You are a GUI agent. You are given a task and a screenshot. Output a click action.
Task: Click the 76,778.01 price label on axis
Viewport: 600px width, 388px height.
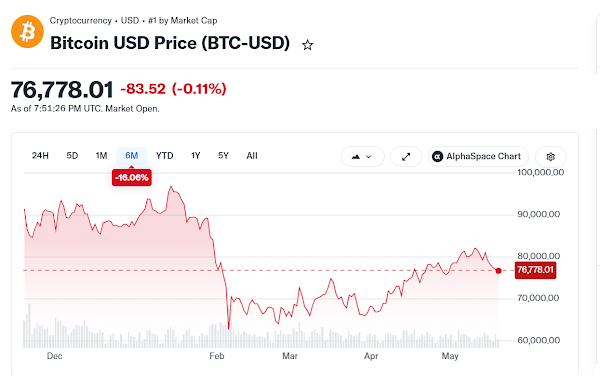(x=535, y=270)
